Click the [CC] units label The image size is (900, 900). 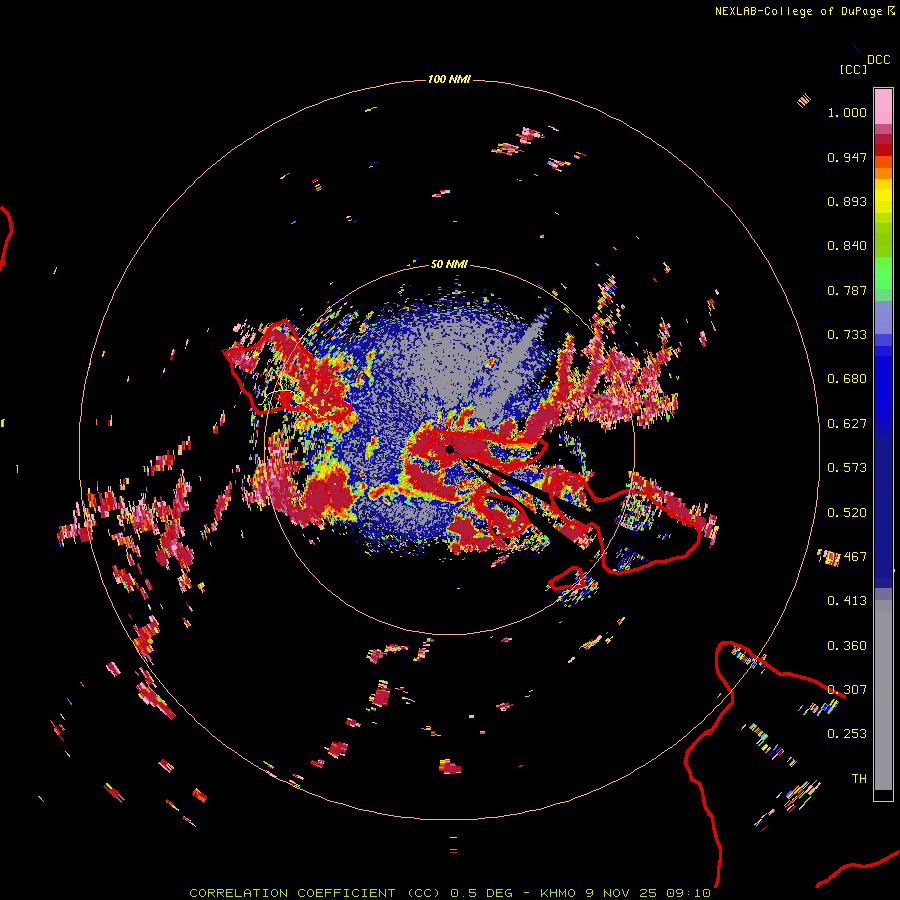[x=854, y=69]
